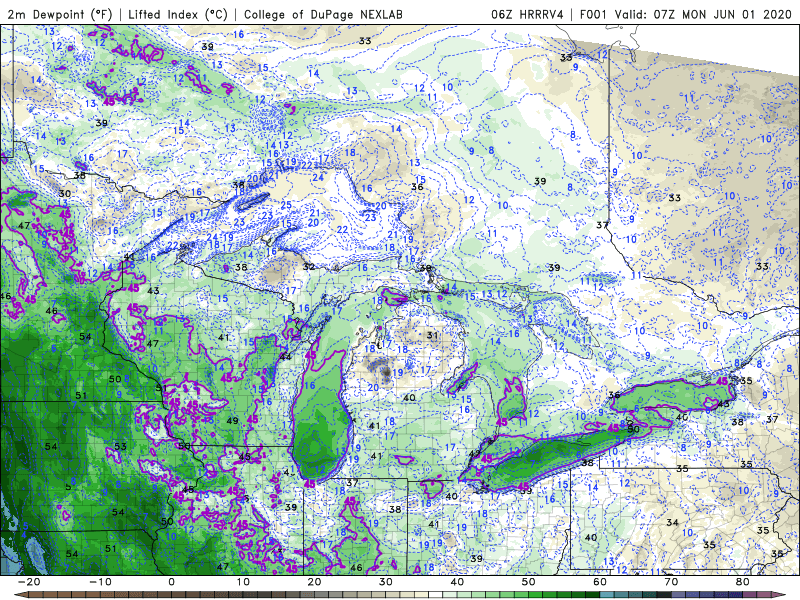Click the '10' color scale label

243,582
